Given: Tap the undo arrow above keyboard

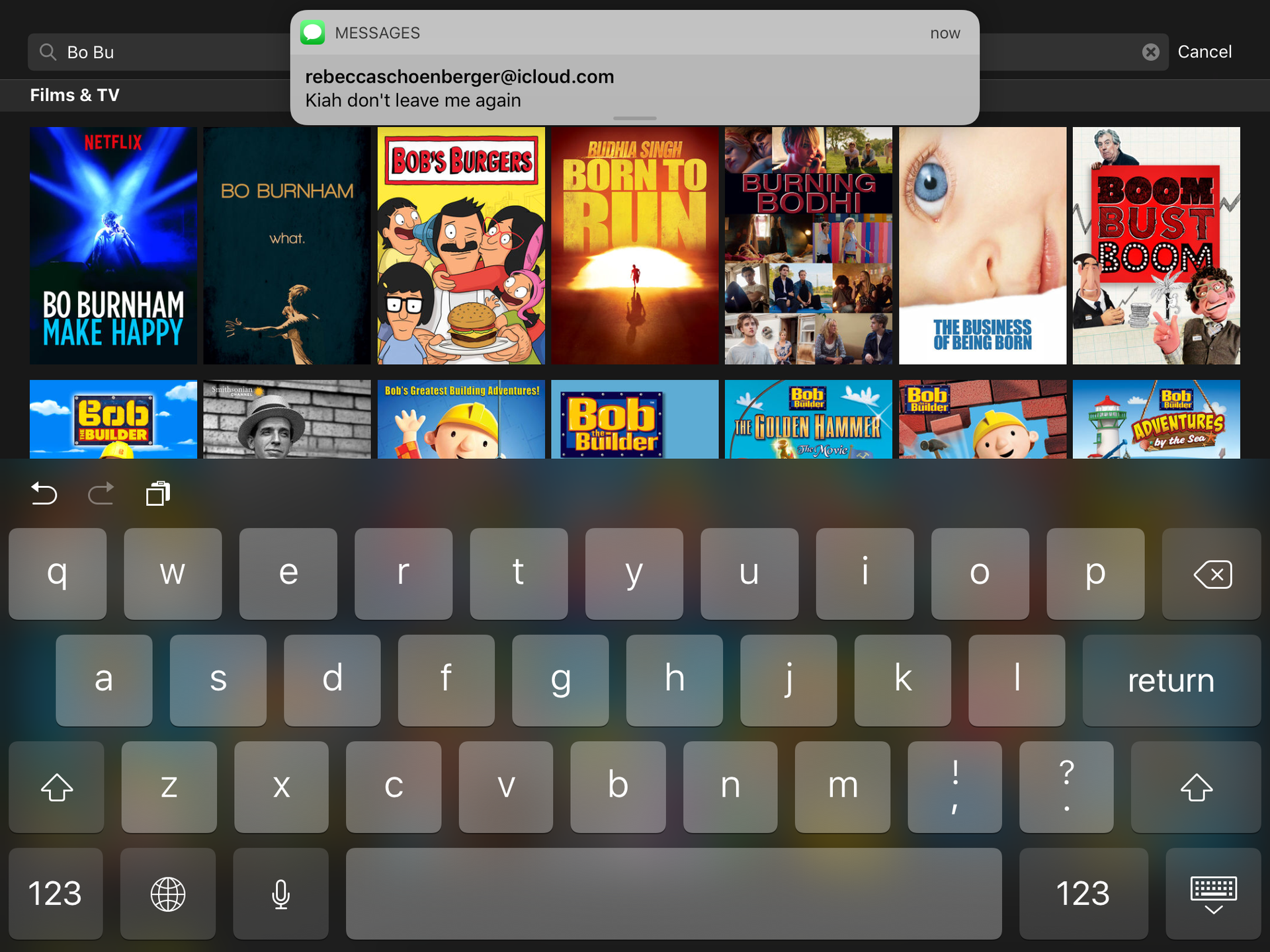Looking at the screenshot, I should point(44,493).
